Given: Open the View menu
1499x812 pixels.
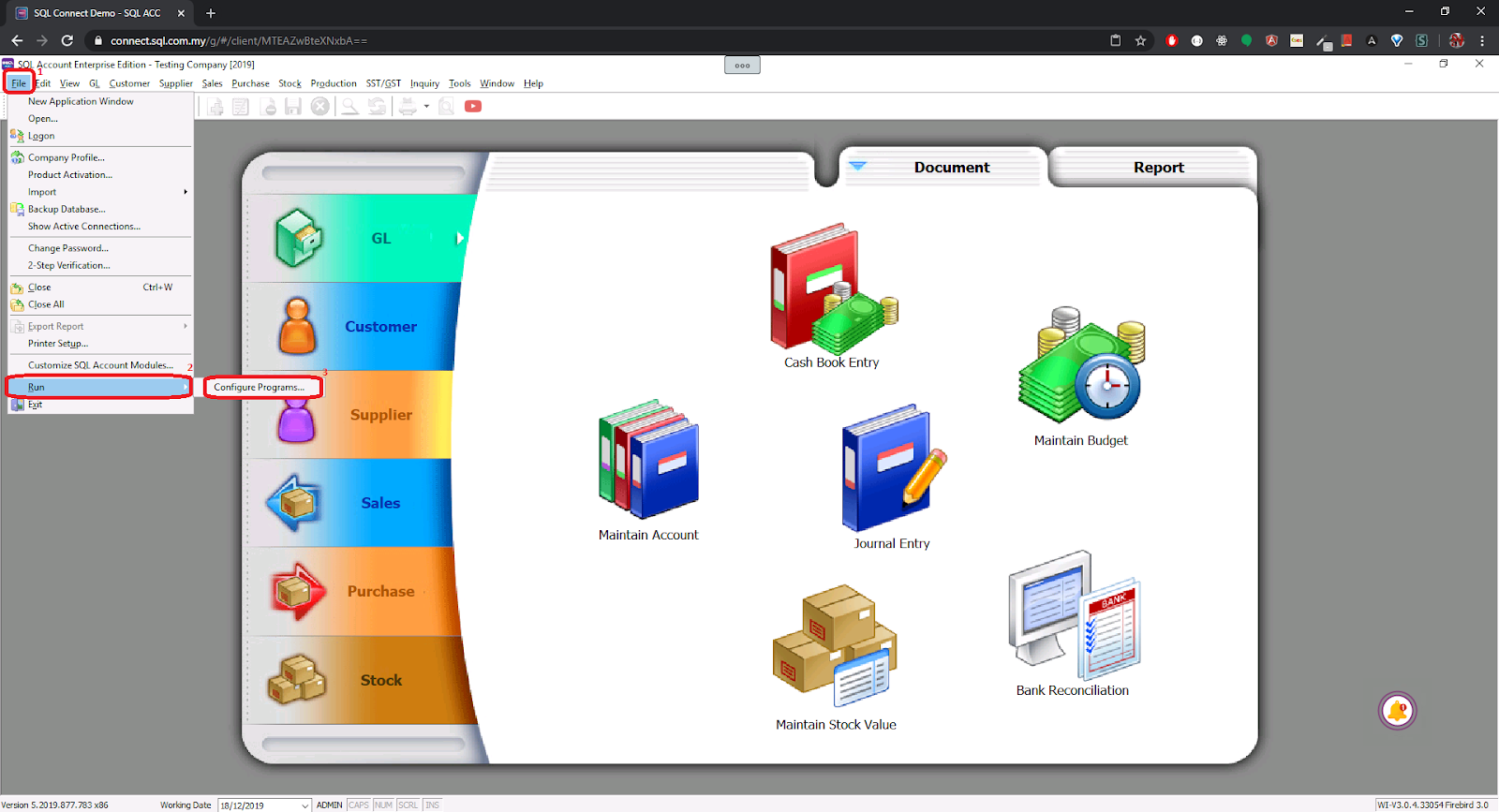Looking at the screenshot, I should tap(69, 83).
